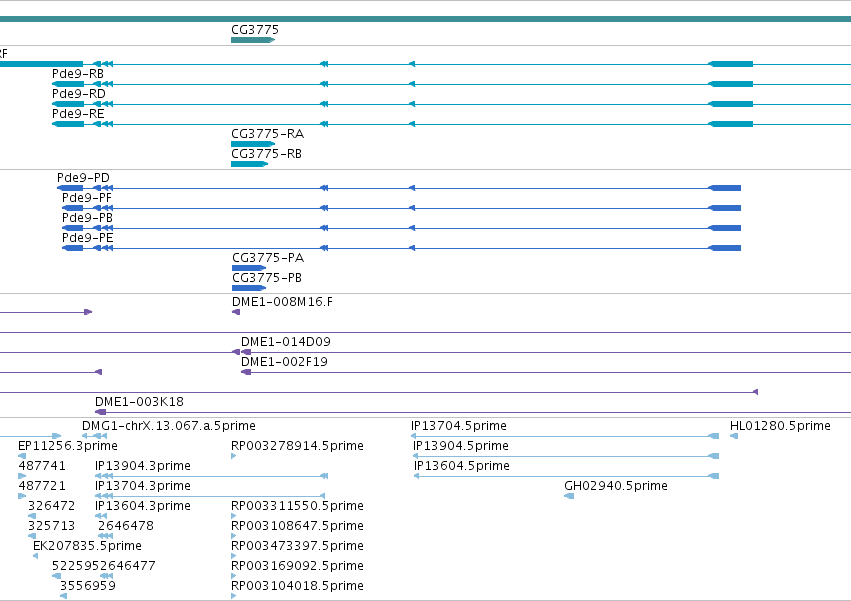Click the IP13604.5prime EST label

(x=461, y=466)
